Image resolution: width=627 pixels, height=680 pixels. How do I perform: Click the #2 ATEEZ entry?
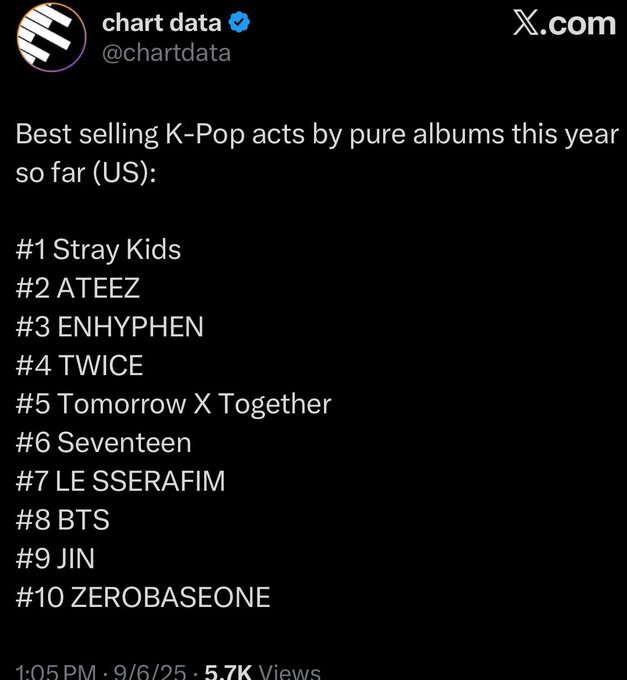[78, 288]
